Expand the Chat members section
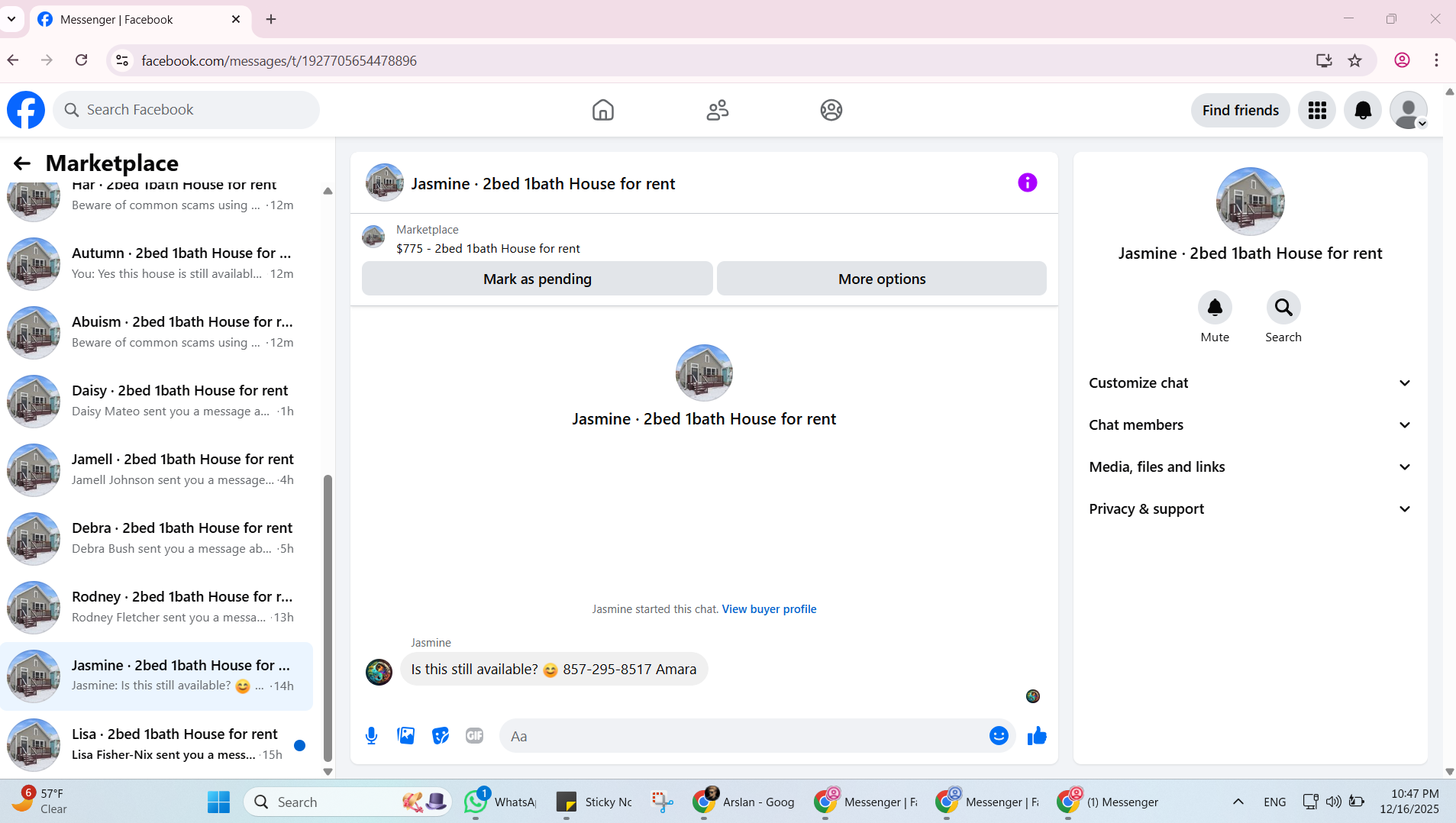Image resolution: width=1456 pixels, height=823 pixels. click(x=1250, y=425)
